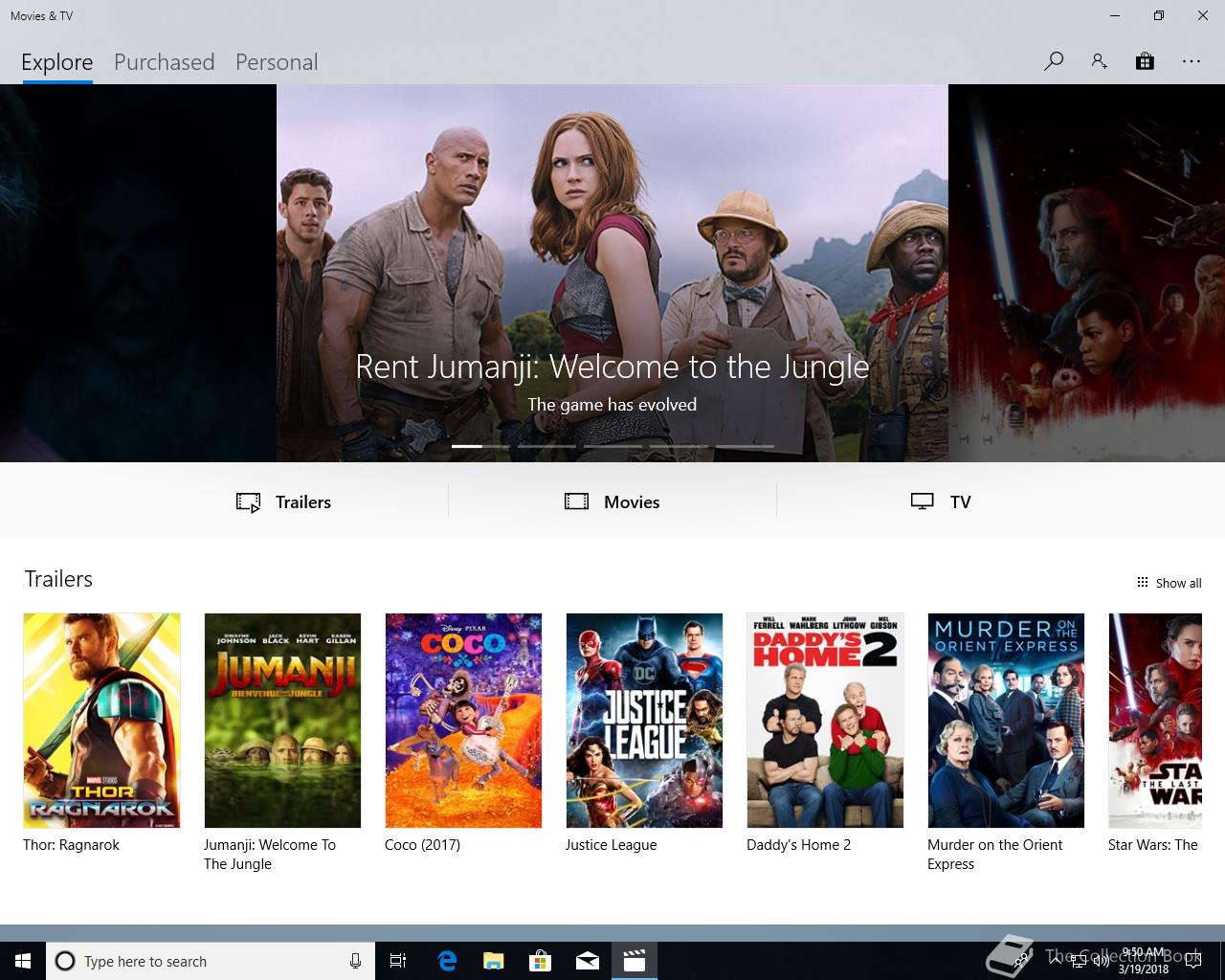Viewport: 1225px width, 980px height.
Task: Switch to the Personal tab
Action: click(277, 62)
